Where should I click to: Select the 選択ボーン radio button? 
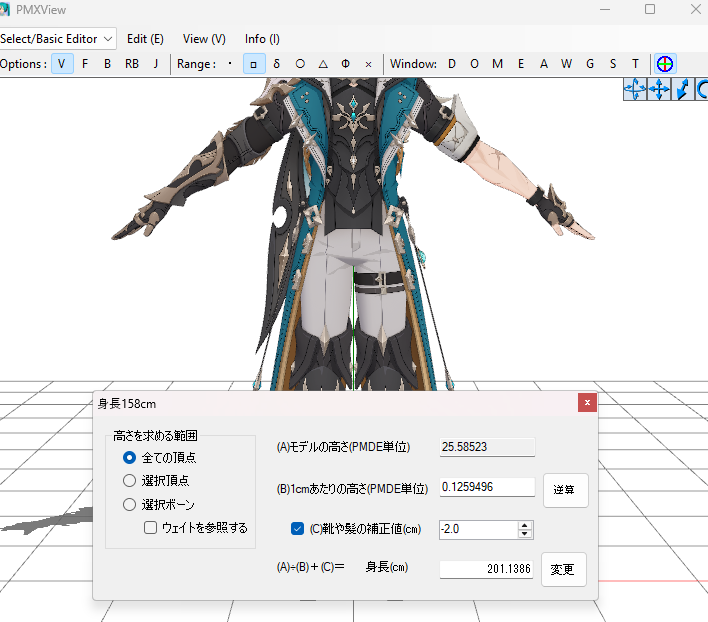click(x=129, y=504)
